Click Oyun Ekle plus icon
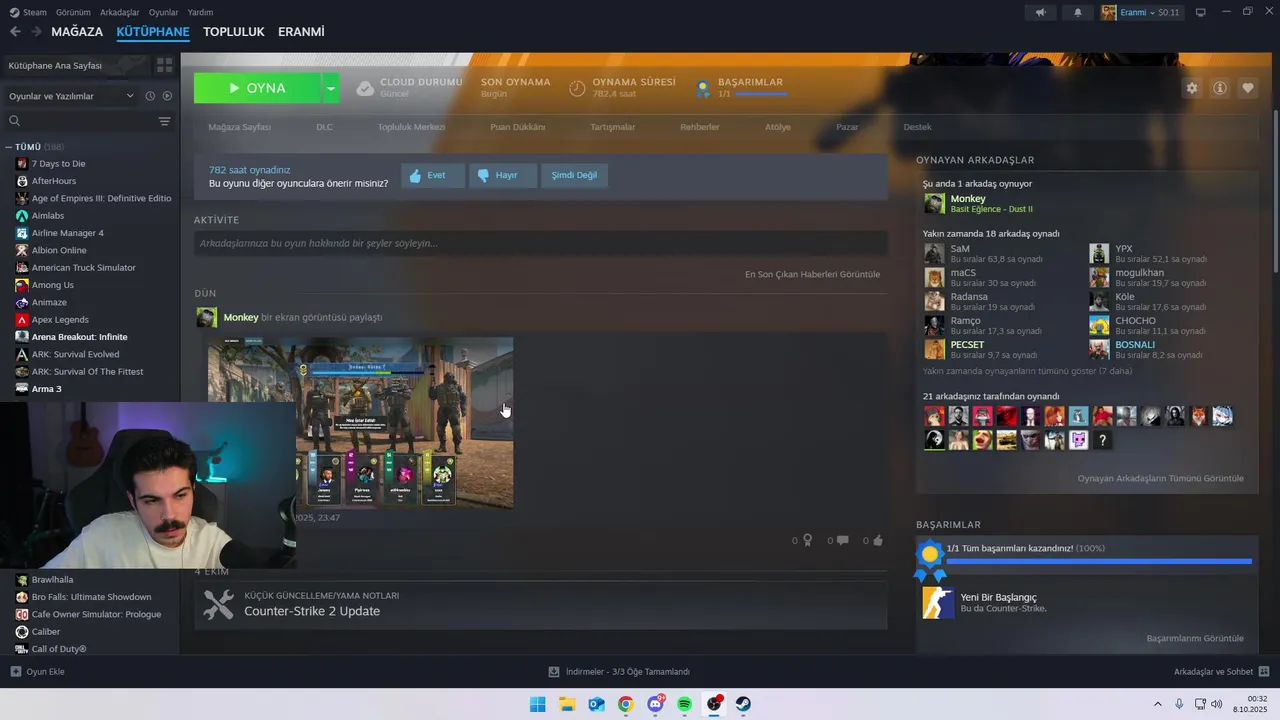 tap(15, 672)
